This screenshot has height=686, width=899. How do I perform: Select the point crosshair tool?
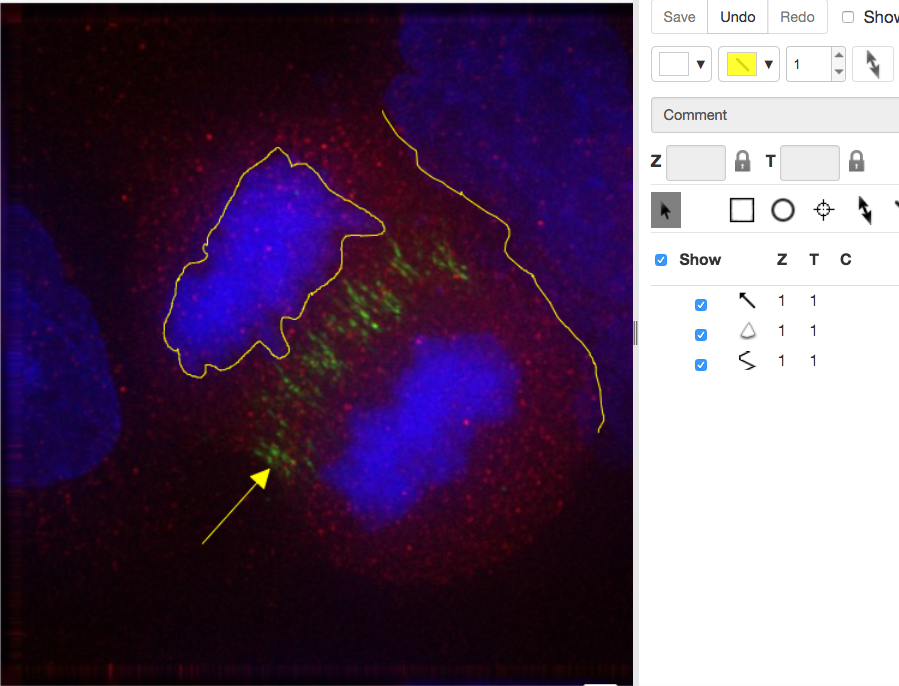point(824,210)
